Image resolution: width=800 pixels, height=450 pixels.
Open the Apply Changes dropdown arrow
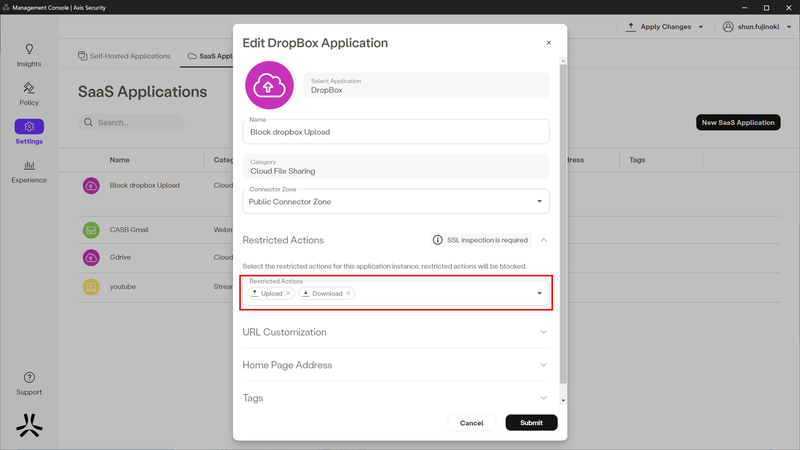pos(701,27)
